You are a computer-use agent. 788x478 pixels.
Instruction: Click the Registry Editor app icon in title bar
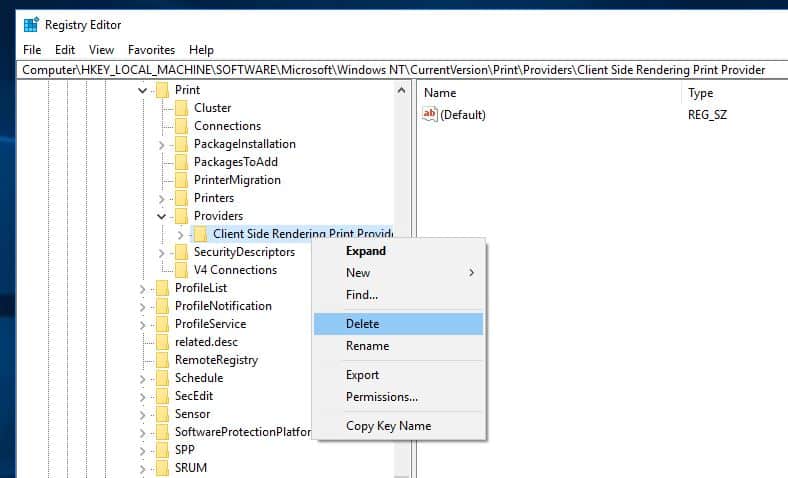(x=31, y=25)
